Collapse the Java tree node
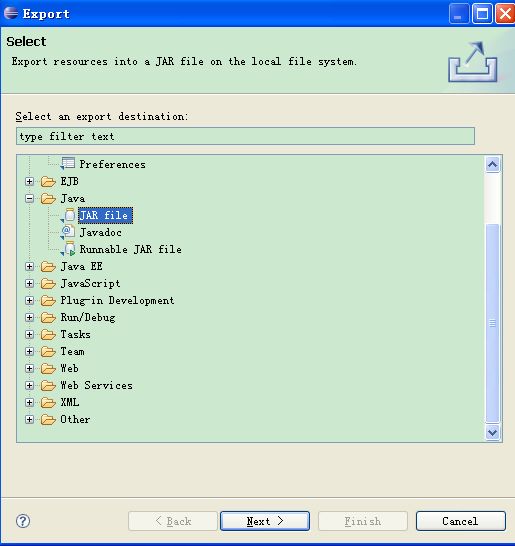Image resolution: width=515 pixels, height=546 pixels. (x=30, y=198)
